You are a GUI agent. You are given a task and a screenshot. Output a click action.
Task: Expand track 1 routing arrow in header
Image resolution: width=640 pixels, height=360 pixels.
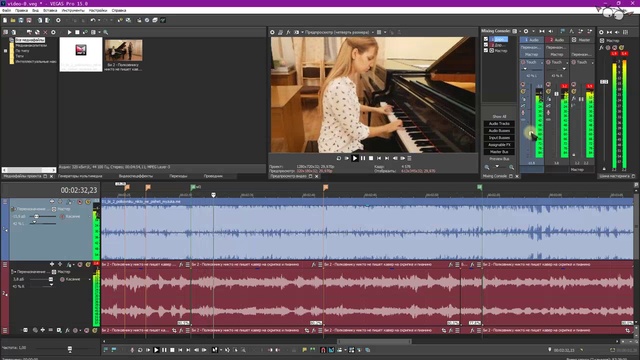13,209
